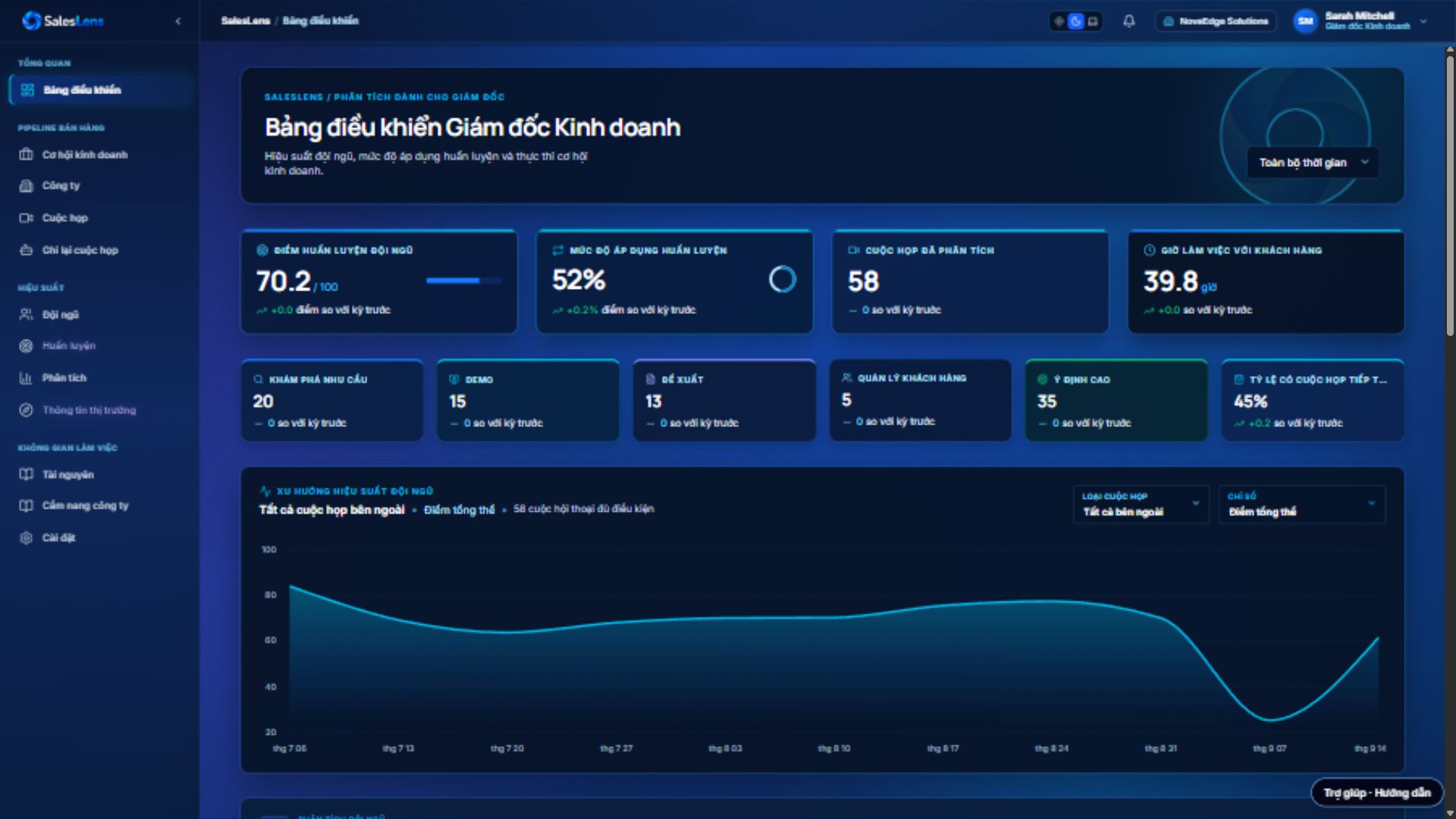Click the Xu hướng hiệu suất pulse icon
Viewport: 1456px width, 819px height.
(x=265, y=491)
